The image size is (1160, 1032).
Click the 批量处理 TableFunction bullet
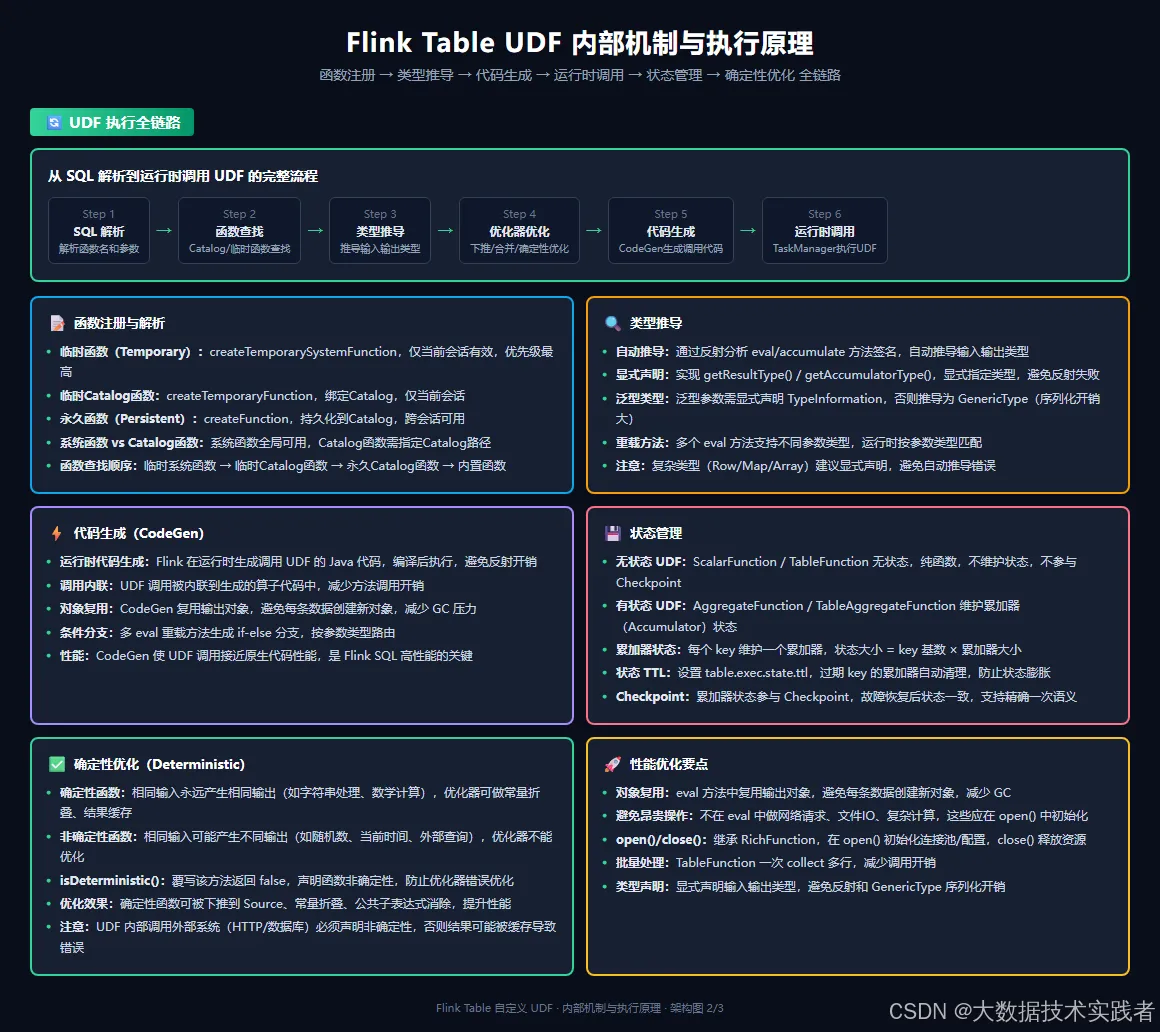click(776, 863)
